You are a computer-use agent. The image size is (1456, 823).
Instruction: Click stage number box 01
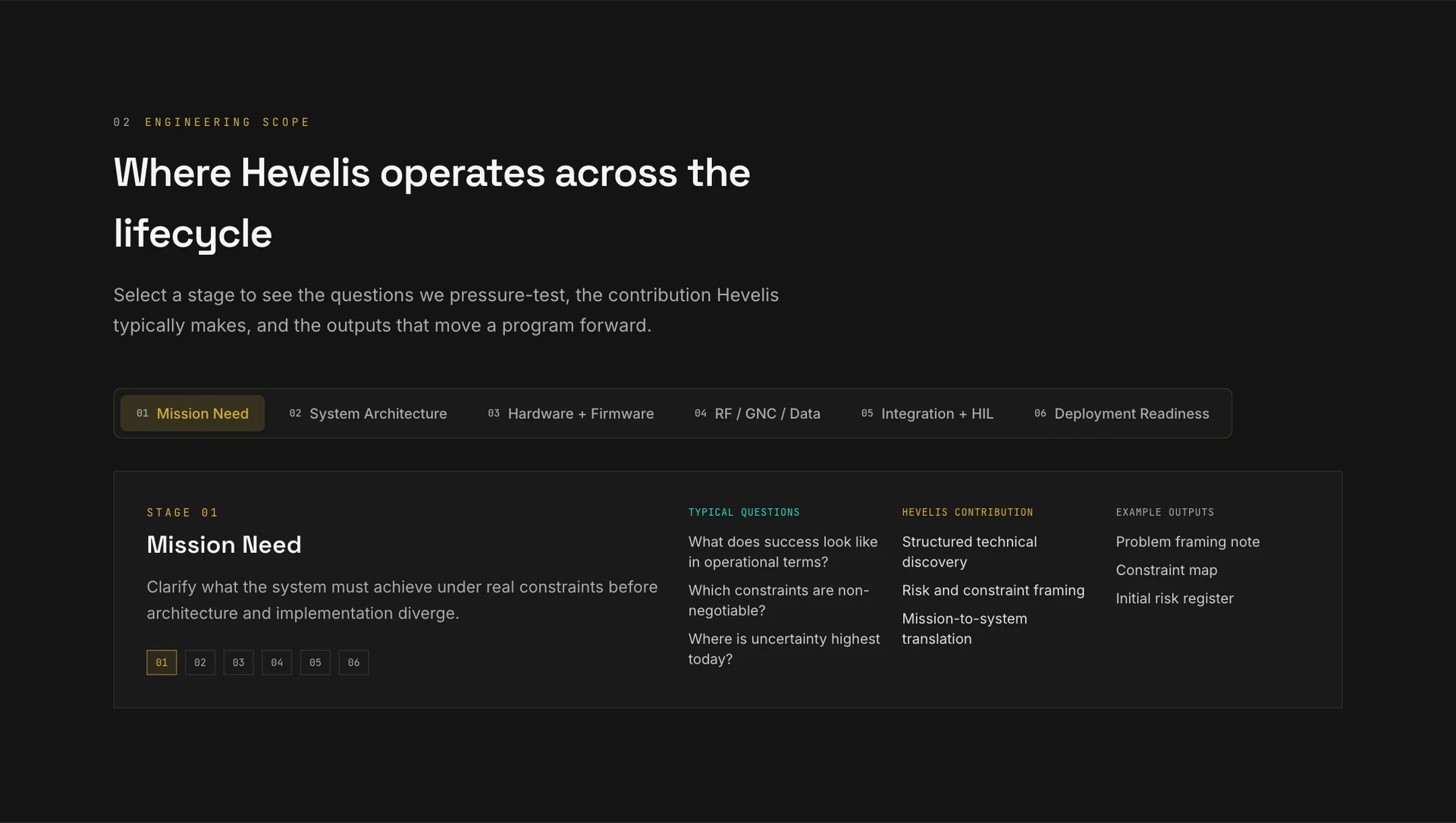pos(162,662)
